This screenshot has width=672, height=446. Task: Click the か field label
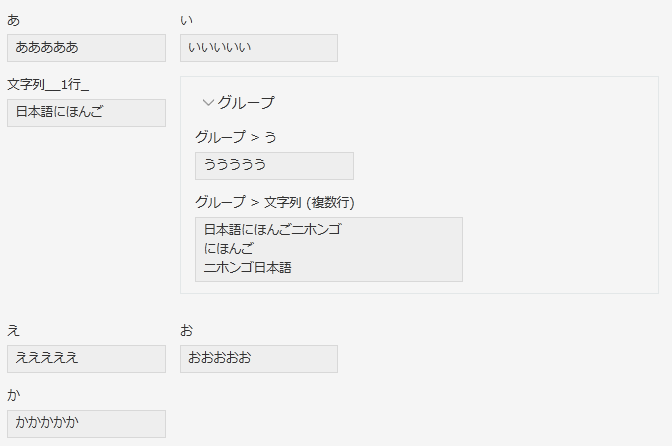(13, 395)
